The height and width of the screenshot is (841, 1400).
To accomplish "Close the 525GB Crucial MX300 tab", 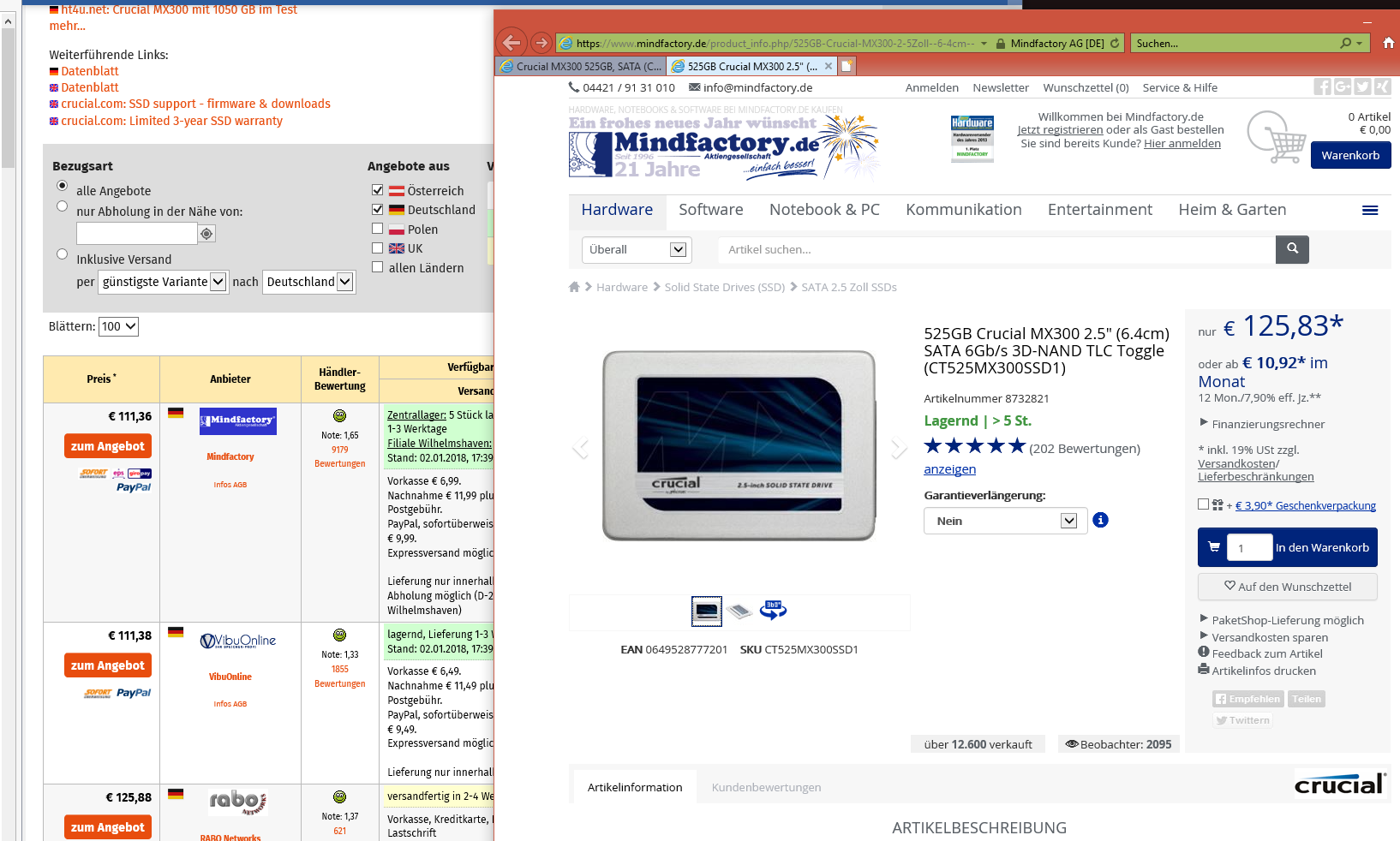I will [829, 66].
